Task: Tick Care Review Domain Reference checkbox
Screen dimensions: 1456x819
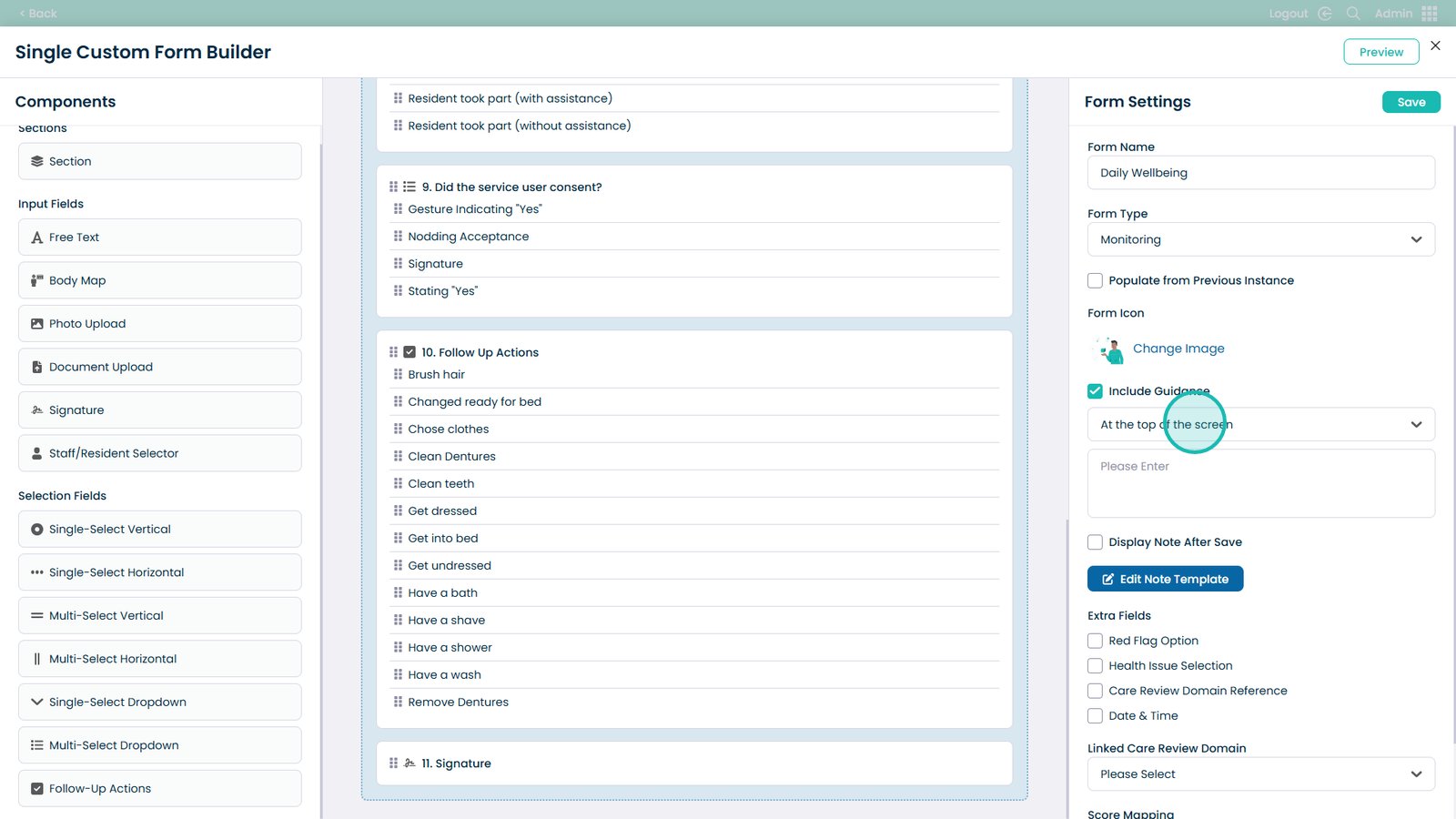Action: click(1095, 691)
